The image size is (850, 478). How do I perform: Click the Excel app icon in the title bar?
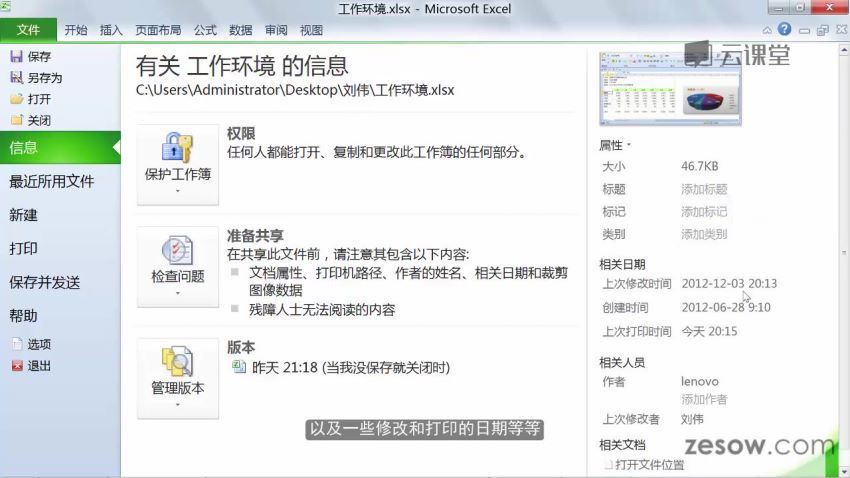(x=5, y=6)
